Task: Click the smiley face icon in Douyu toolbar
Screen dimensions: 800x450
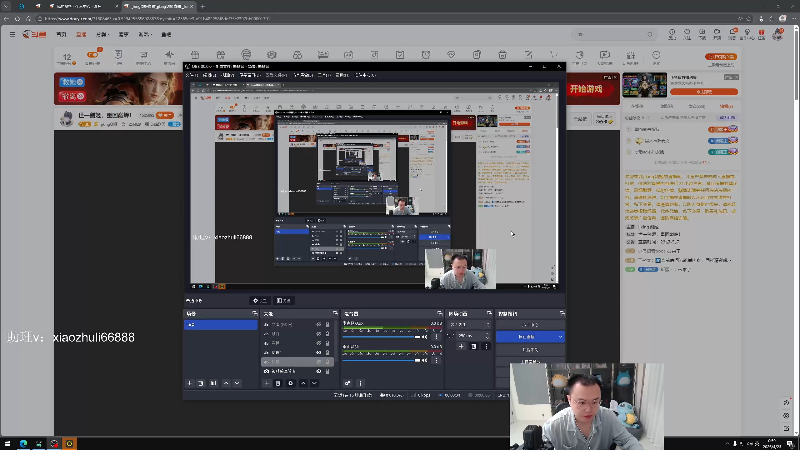Action: (656, 55)
